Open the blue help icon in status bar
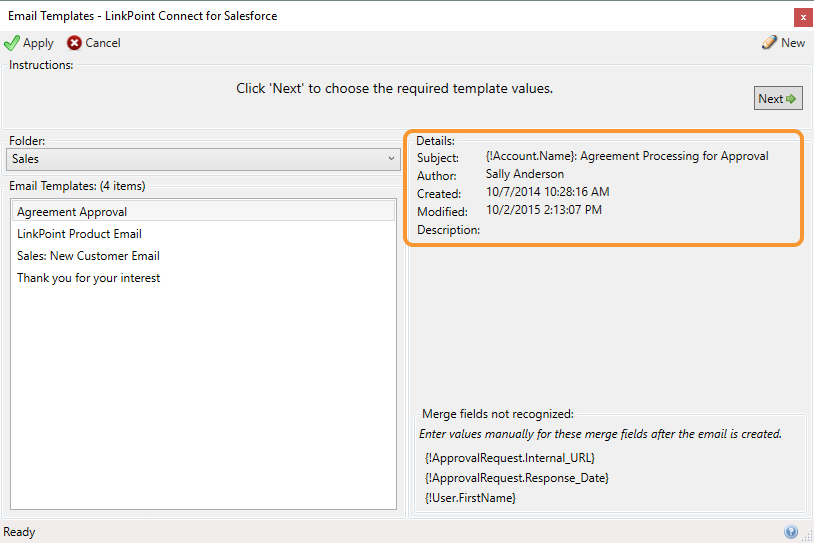Image resolution: width=814 pixels, height=543 pixels. pos(791,532)
